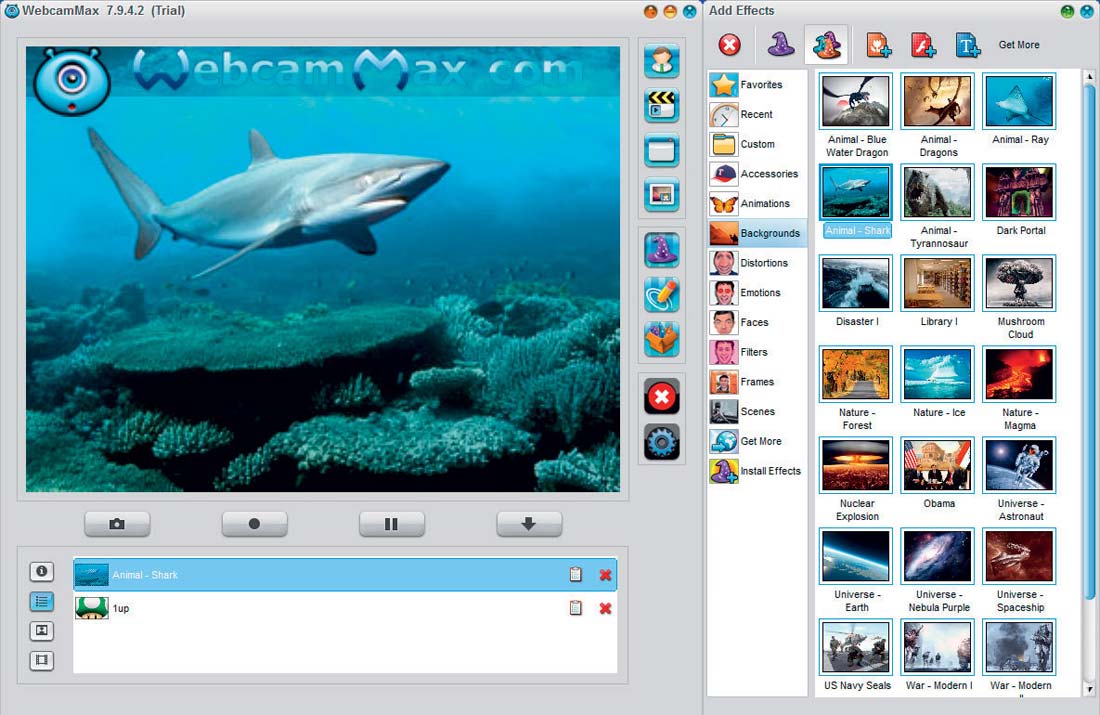
Task: Choose the Animal - Tyrannosaur background
Action: click(938, 192)
